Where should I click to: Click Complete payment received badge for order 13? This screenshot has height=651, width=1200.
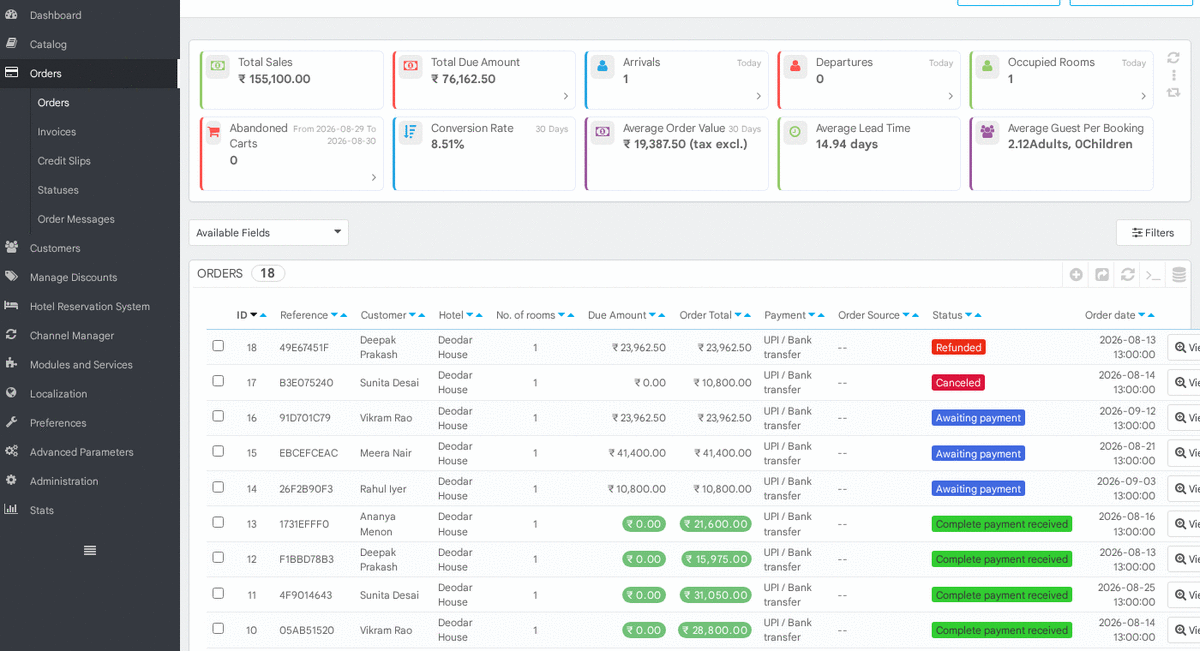pyautogui.click(x=1001, y=524)
